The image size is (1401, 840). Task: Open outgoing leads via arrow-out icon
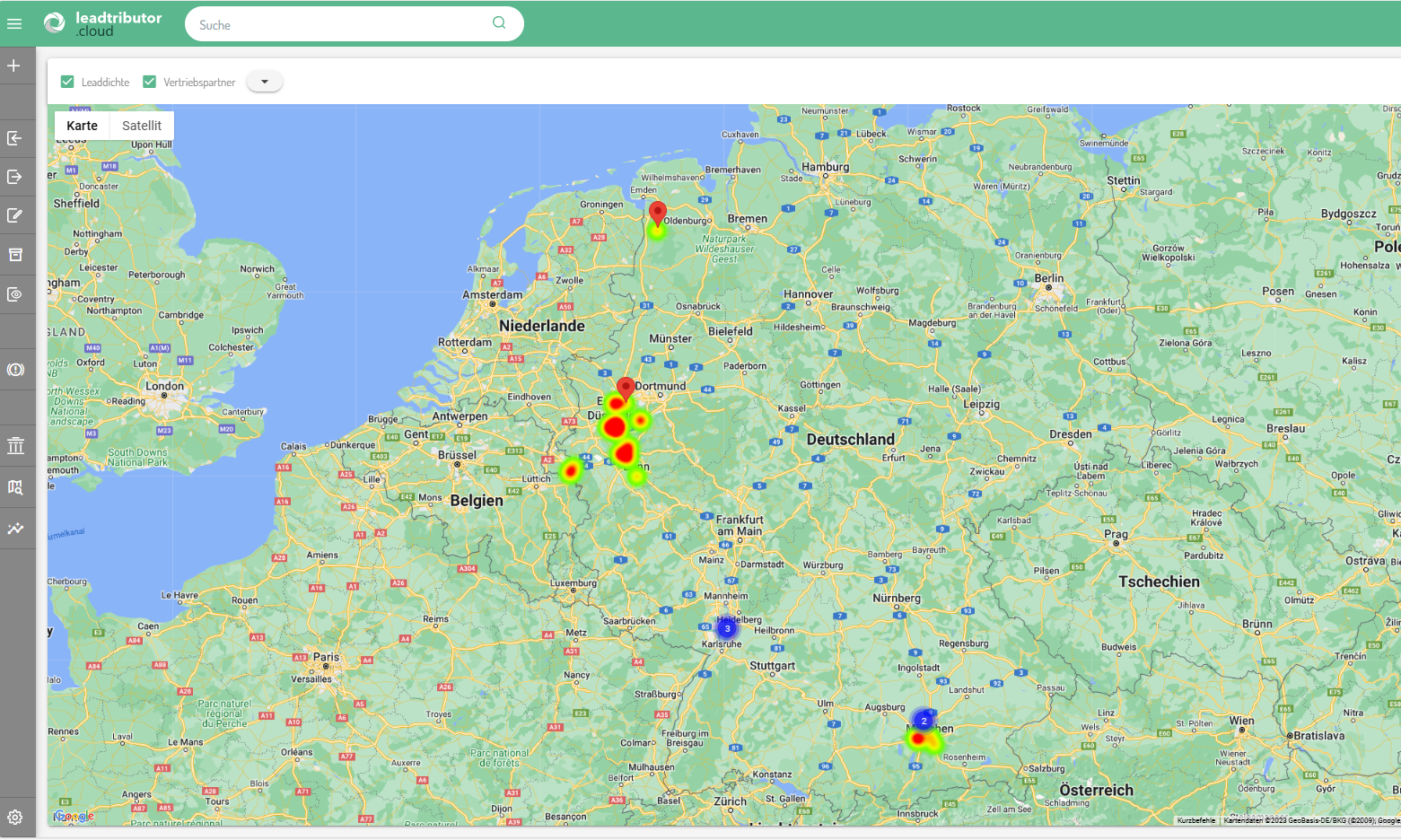click(x=14, y=177)
